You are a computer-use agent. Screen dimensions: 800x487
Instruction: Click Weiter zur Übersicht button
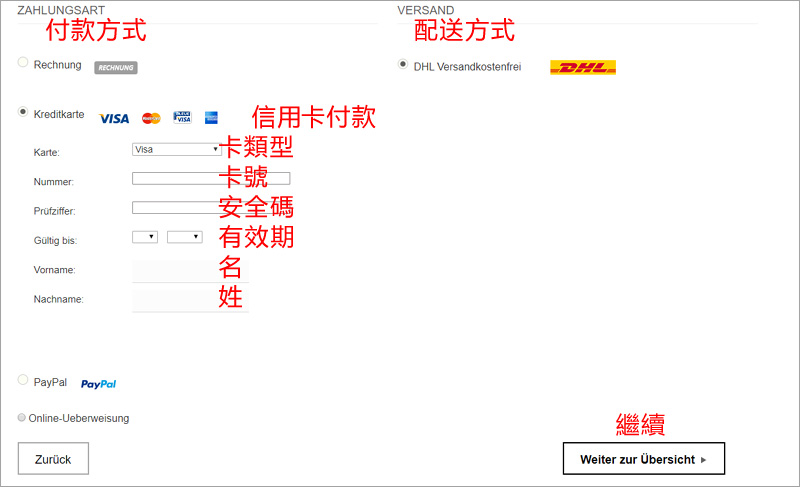[x=643, y=459]
